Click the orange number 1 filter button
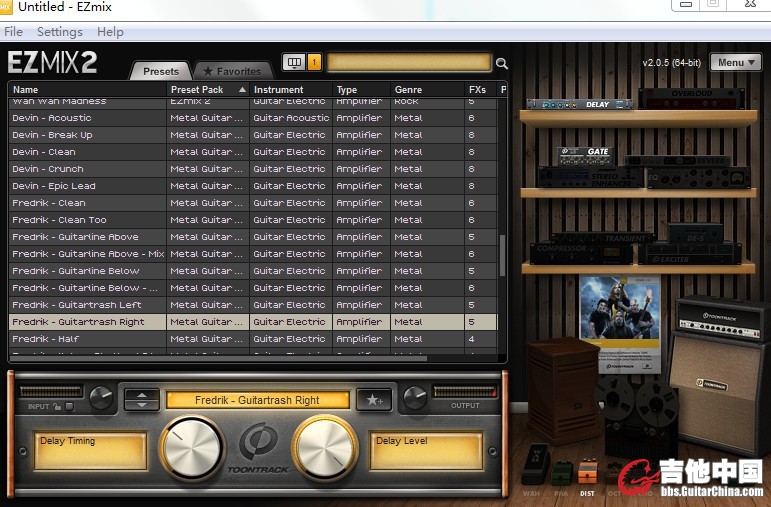The image size is (771, 507). pyautogui.click(x=314, y=62)
